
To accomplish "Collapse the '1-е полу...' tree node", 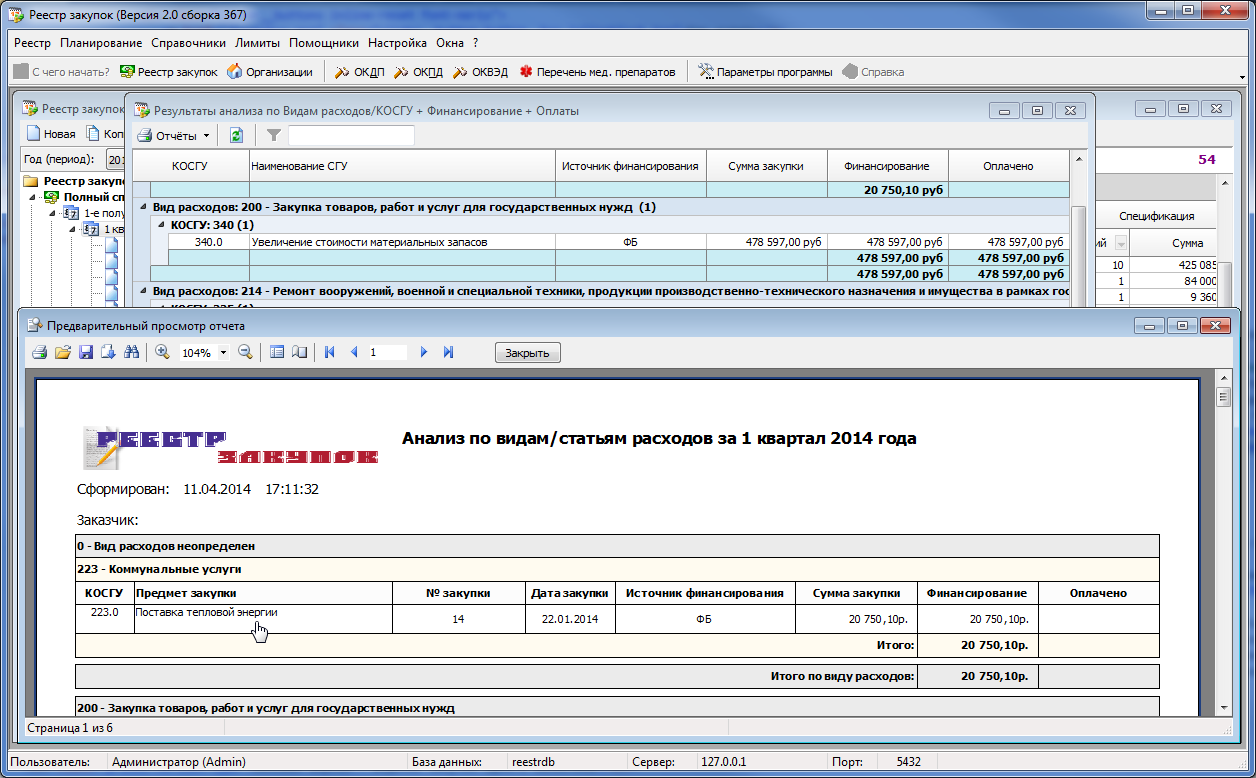I will click(53, 214).
